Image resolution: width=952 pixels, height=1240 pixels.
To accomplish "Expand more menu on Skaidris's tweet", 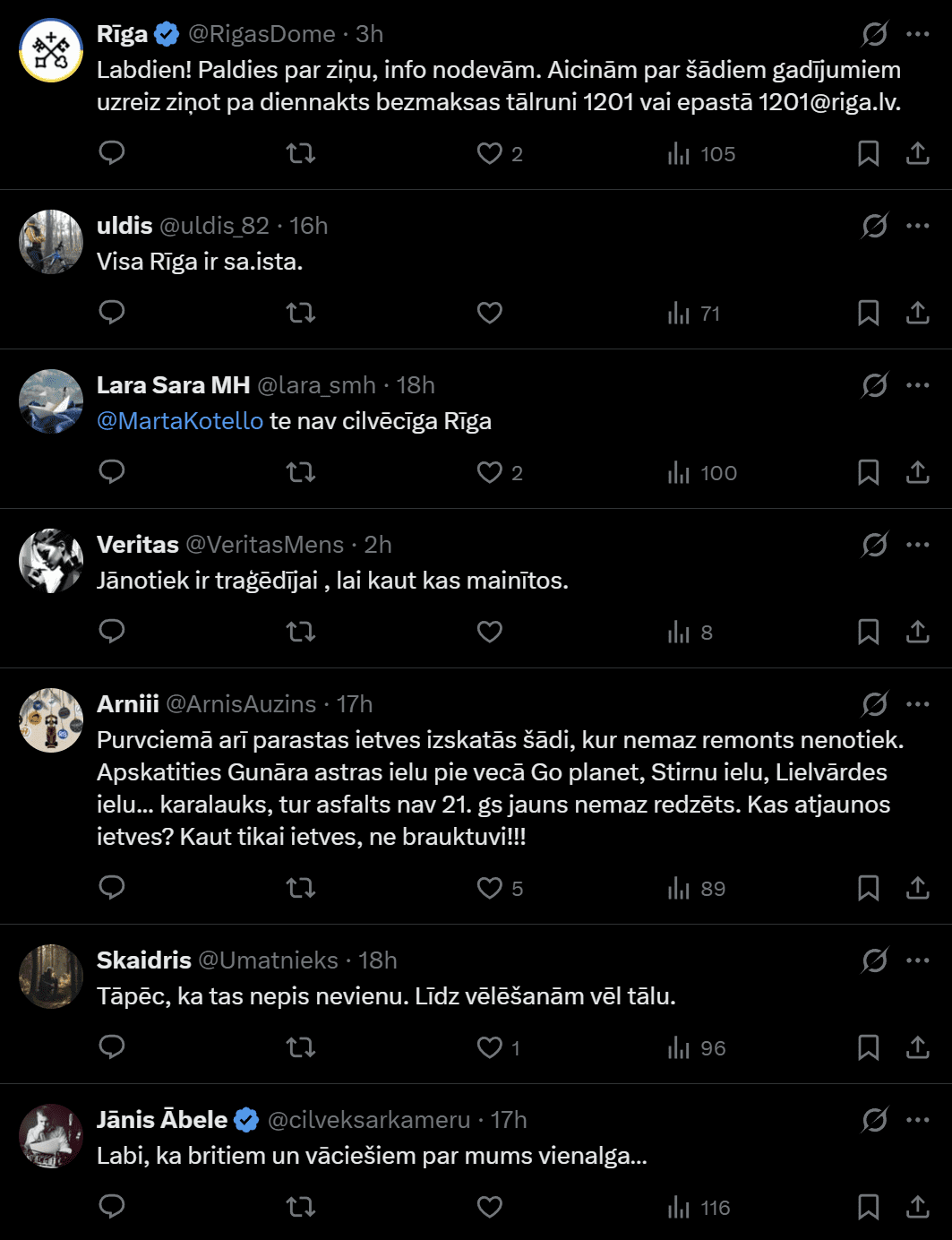I will (917, 960).
